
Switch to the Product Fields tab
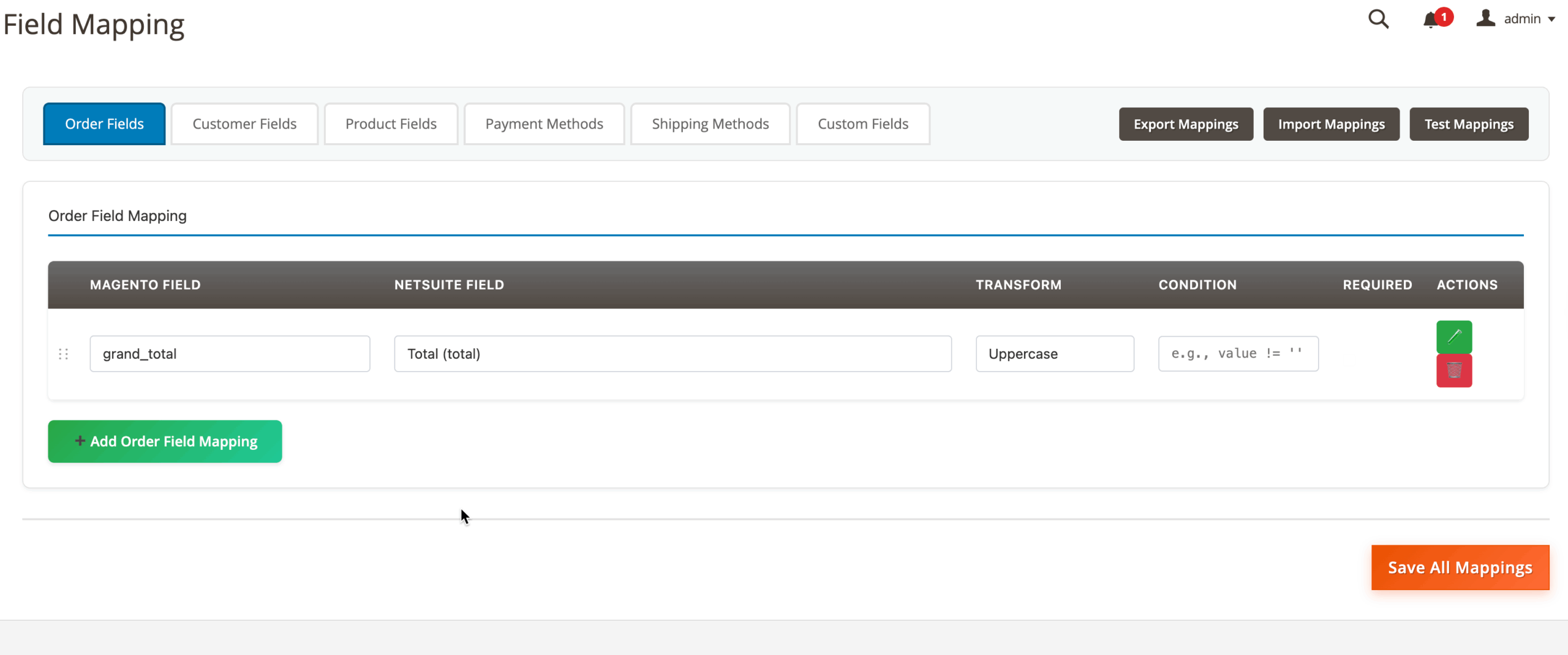pos(391,124)
